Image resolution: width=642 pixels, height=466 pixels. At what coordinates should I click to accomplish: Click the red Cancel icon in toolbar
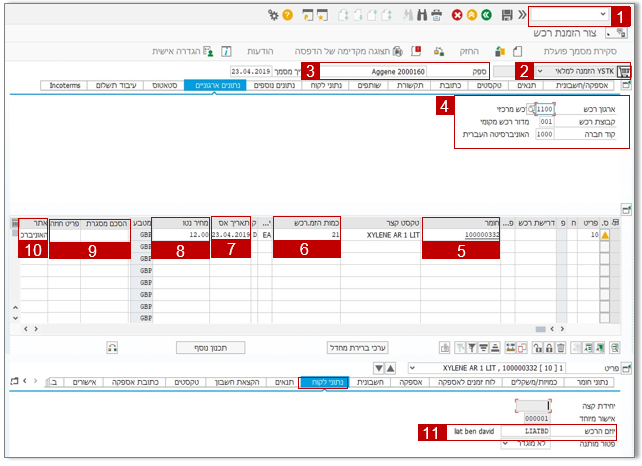click(x=457, y=15)
